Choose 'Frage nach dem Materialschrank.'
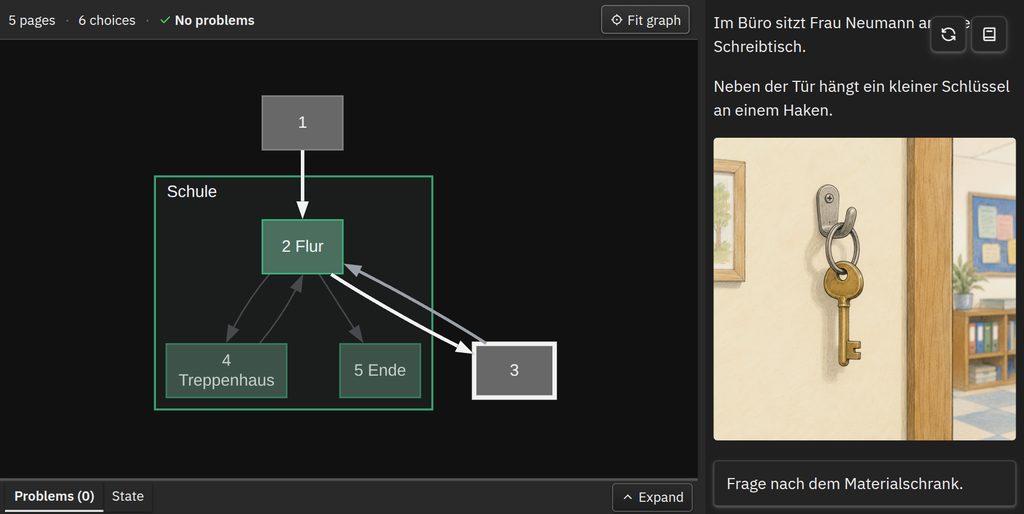The width and height of the screenshot is (1024, 514). point(865,484)
